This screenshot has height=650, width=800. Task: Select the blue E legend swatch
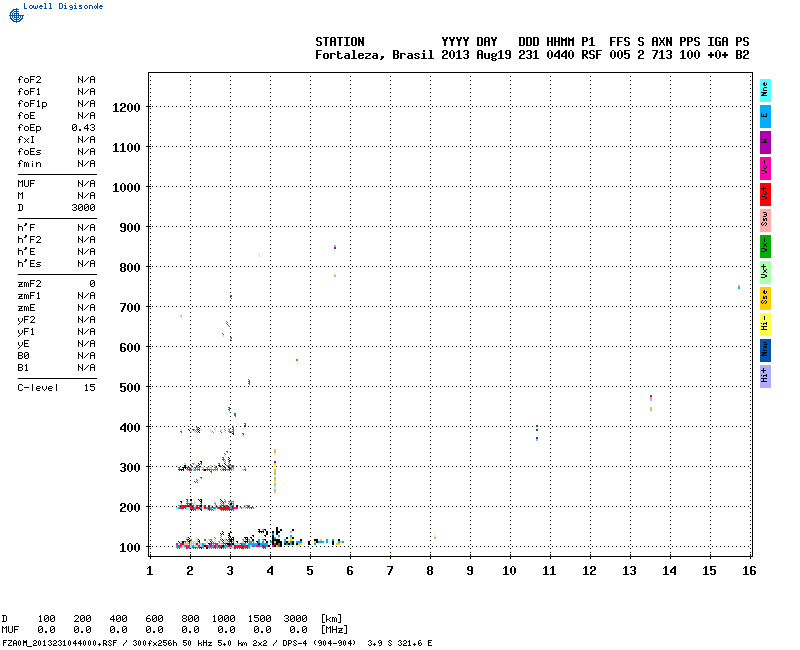click(765, 116)
